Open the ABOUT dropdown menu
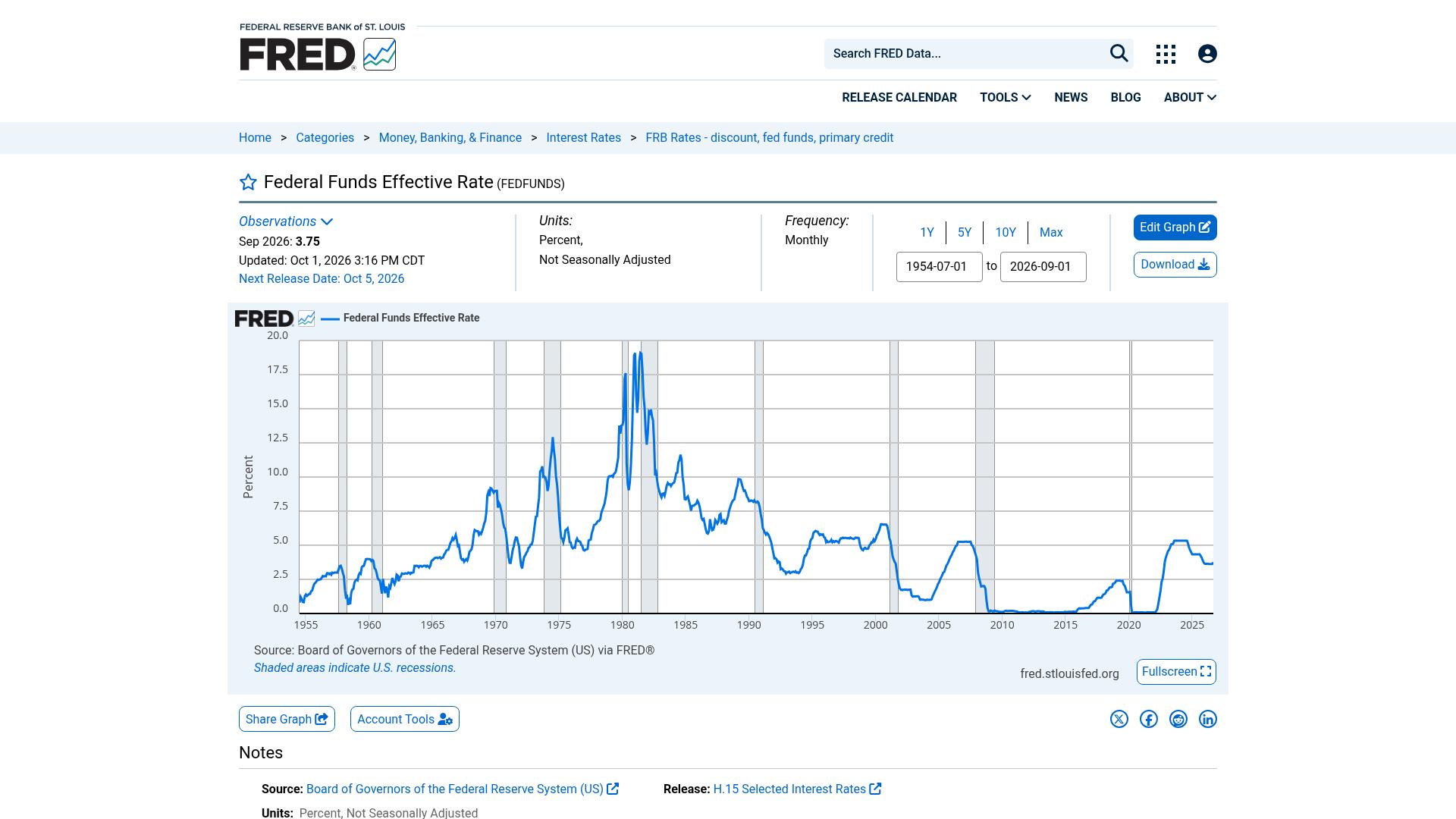The width and height of the screenshot is (1456, 819). [x=1190, y=97]
